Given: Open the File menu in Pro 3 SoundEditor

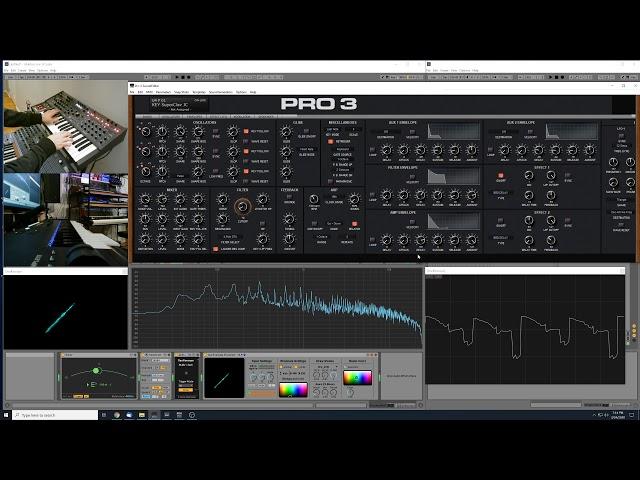Looking at the screenshot, I should (x=132, y=92).
